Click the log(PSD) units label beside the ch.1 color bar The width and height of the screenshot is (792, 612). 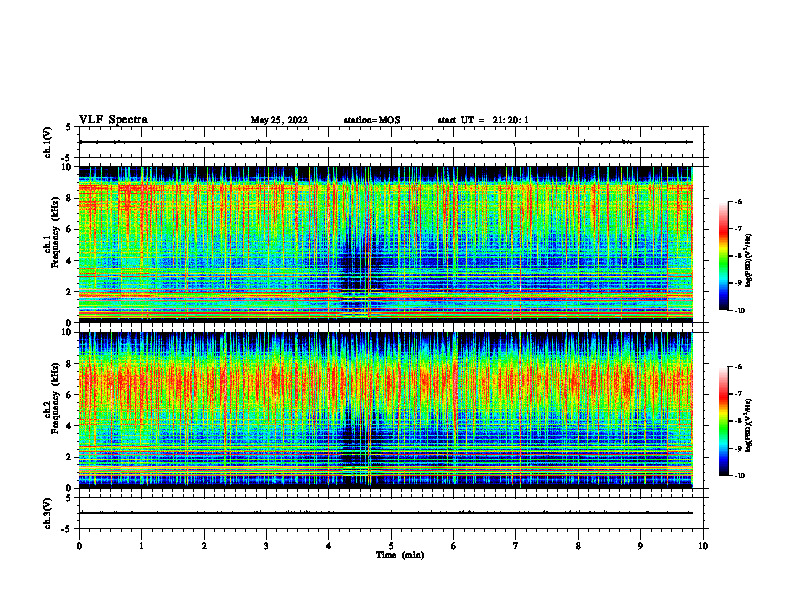tap(749, 261)
